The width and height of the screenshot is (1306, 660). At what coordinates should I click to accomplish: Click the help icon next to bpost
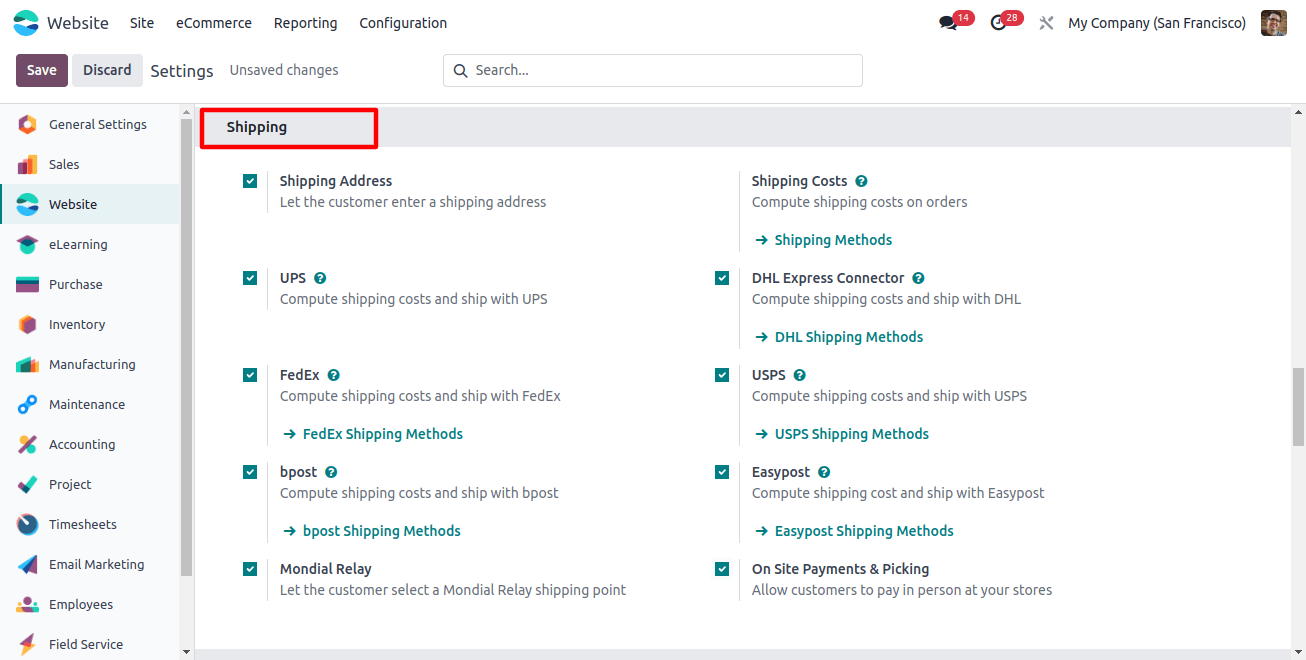331,472
